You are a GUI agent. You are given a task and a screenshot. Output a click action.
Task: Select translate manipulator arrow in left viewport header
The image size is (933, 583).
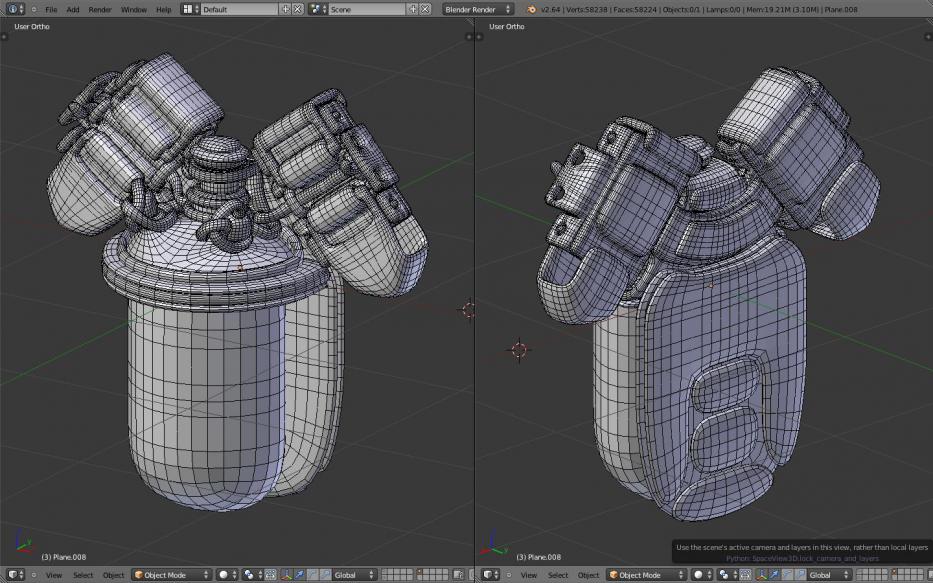click(x=300, y=575)
